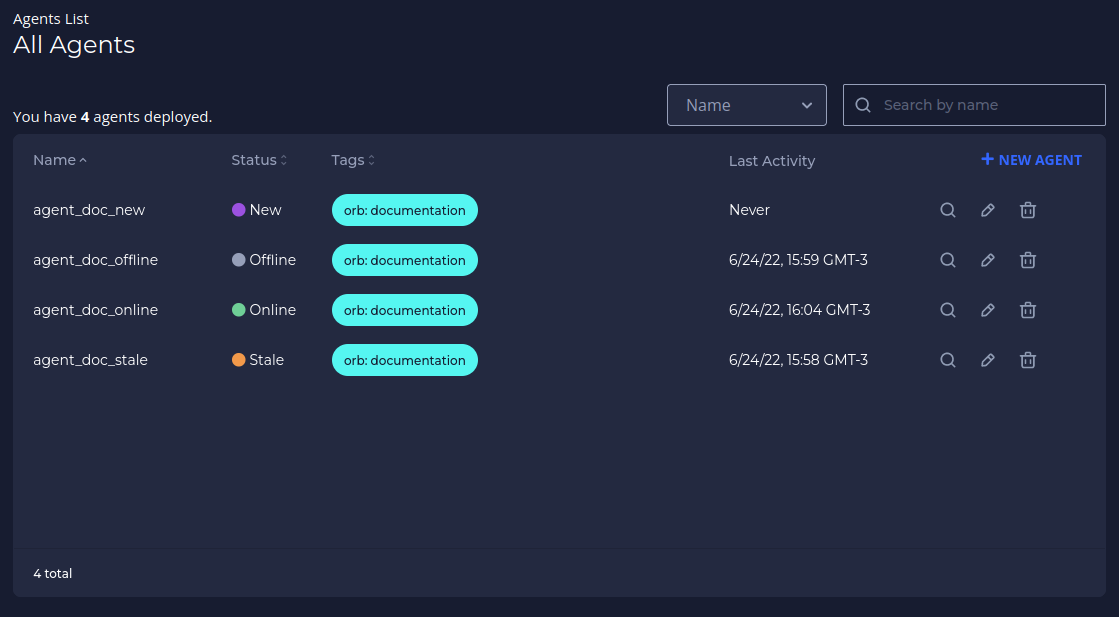
Task: Click orb: documentation tag of agent_doc_offline
Action: click(x=405, y=260)
